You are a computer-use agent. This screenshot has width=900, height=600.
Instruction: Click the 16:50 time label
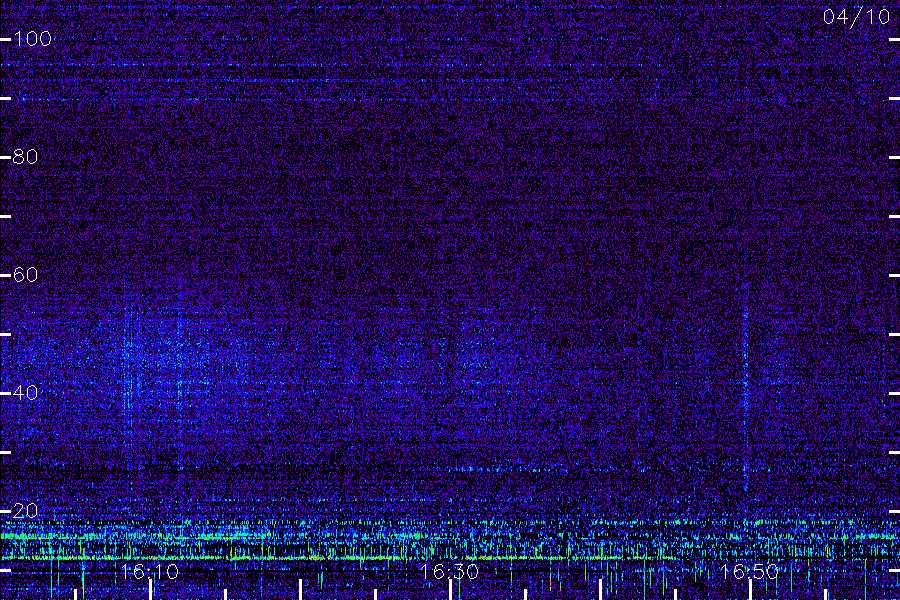click(749, 572)
